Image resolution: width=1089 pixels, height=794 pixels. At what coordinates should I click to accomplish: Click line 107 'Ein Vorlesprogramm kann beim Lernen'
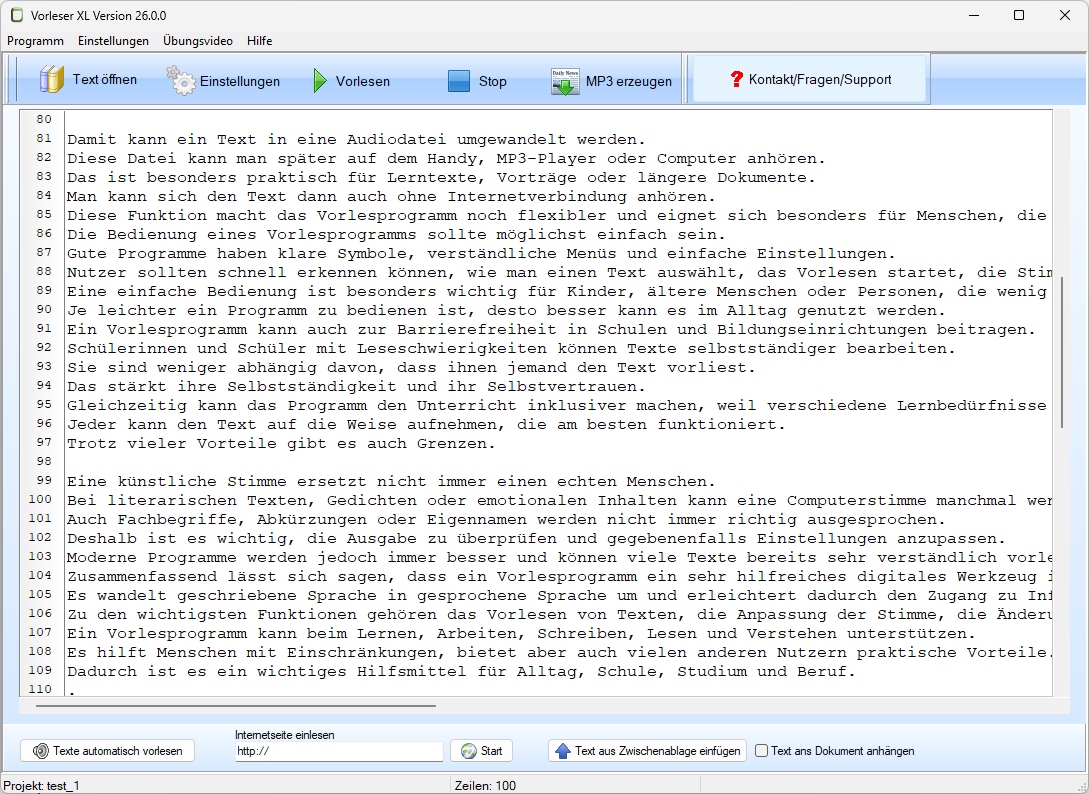[522, 634]
